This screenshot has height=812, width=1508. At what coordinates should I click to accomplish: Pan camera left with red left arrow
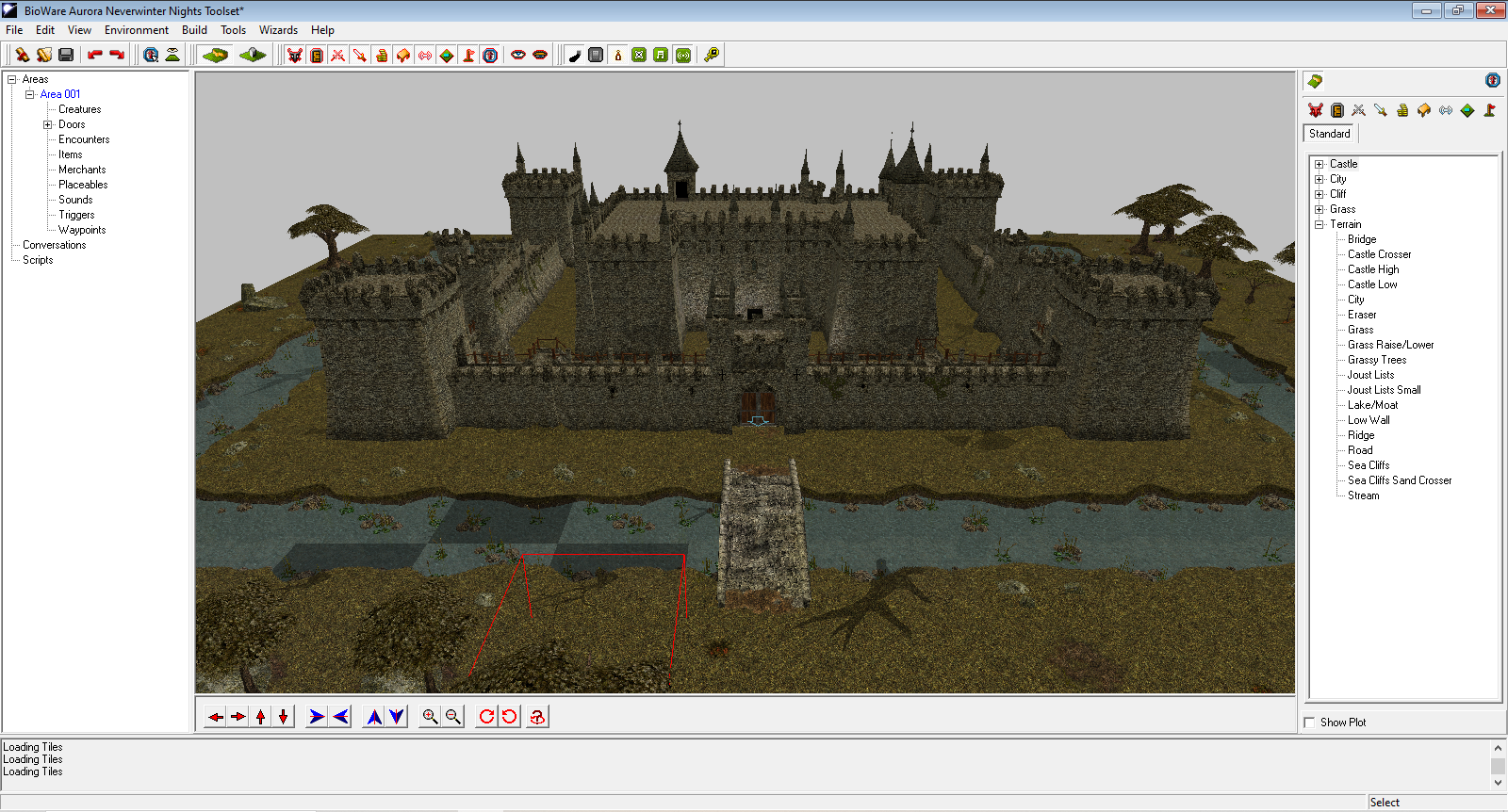coord(216,717)
